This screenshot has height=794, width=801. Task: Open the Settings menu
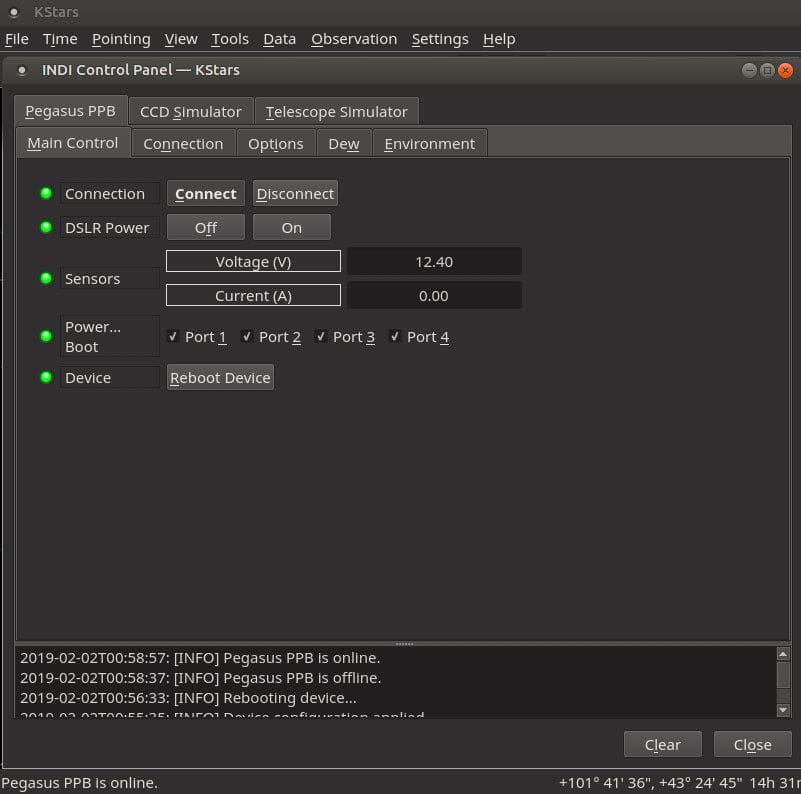[x=440, y=39]
